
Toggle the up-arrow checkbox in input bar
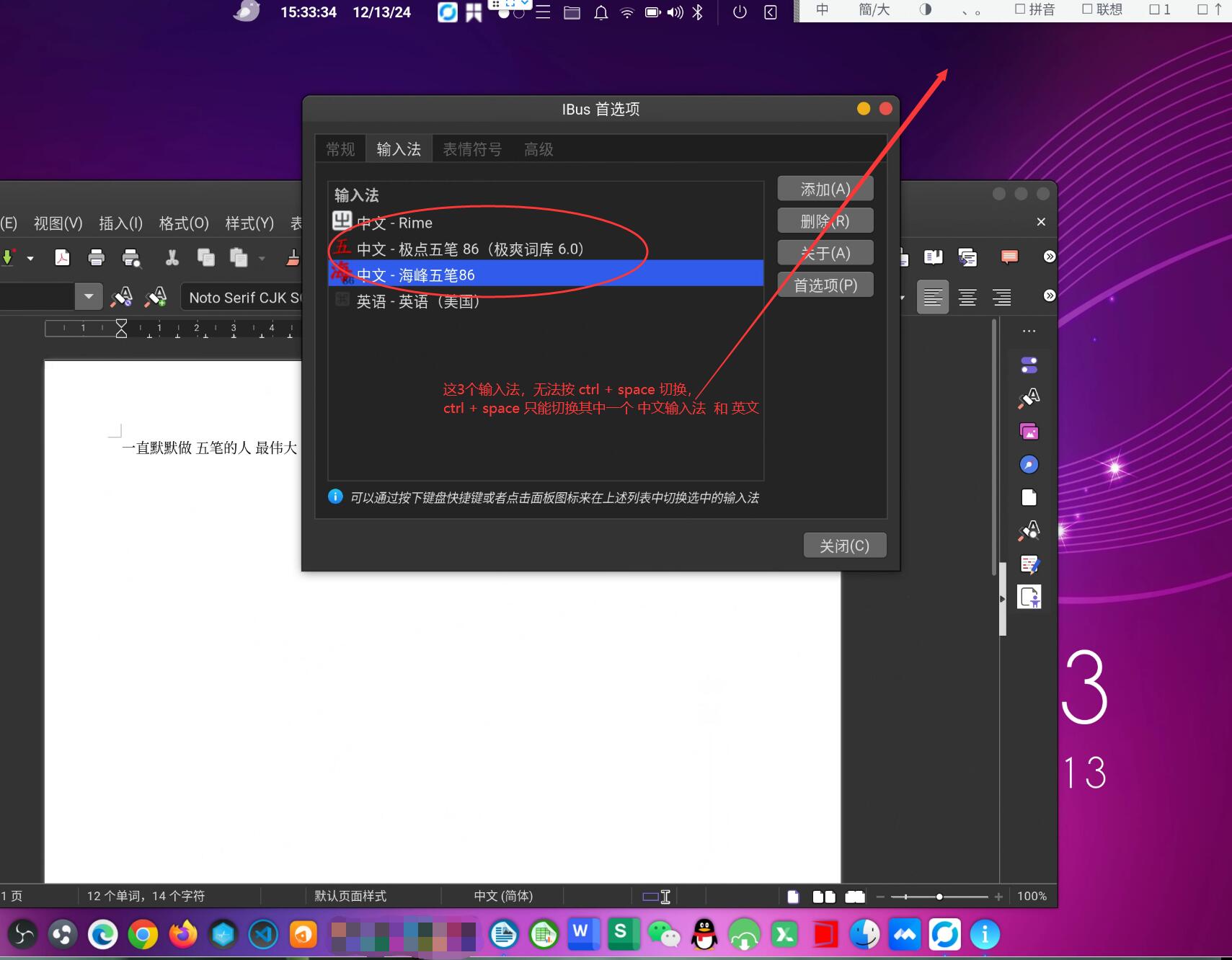point(1210,9)
